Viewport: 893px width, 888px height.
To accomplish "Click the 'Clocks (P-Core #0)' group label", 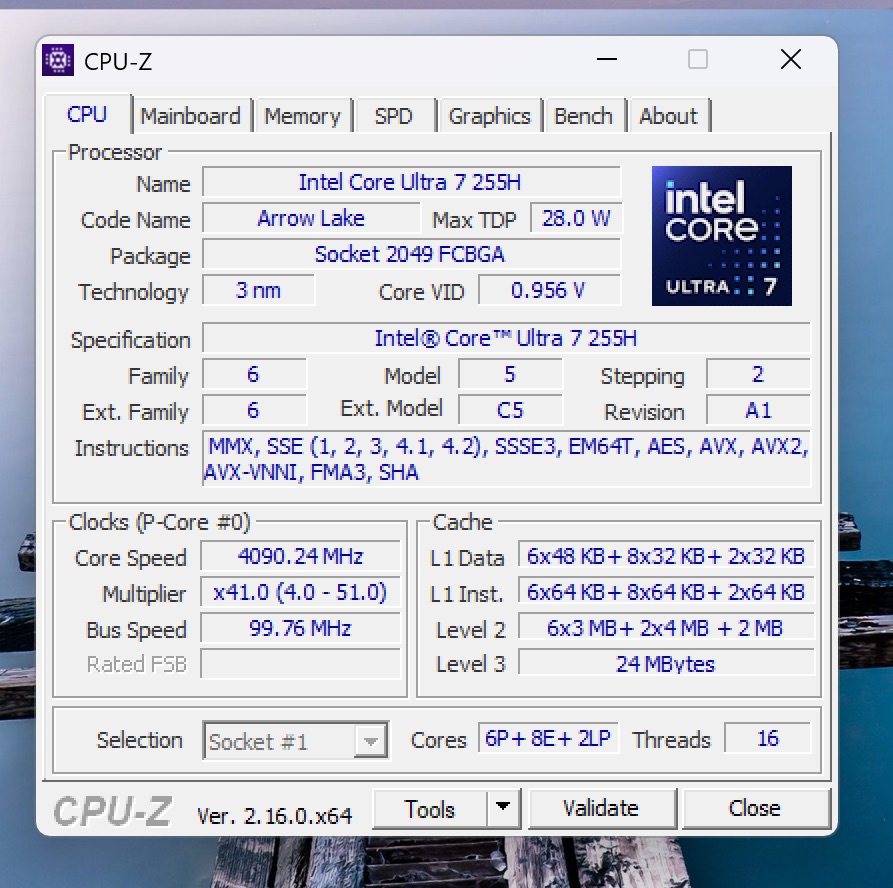I will click(159, 522).
